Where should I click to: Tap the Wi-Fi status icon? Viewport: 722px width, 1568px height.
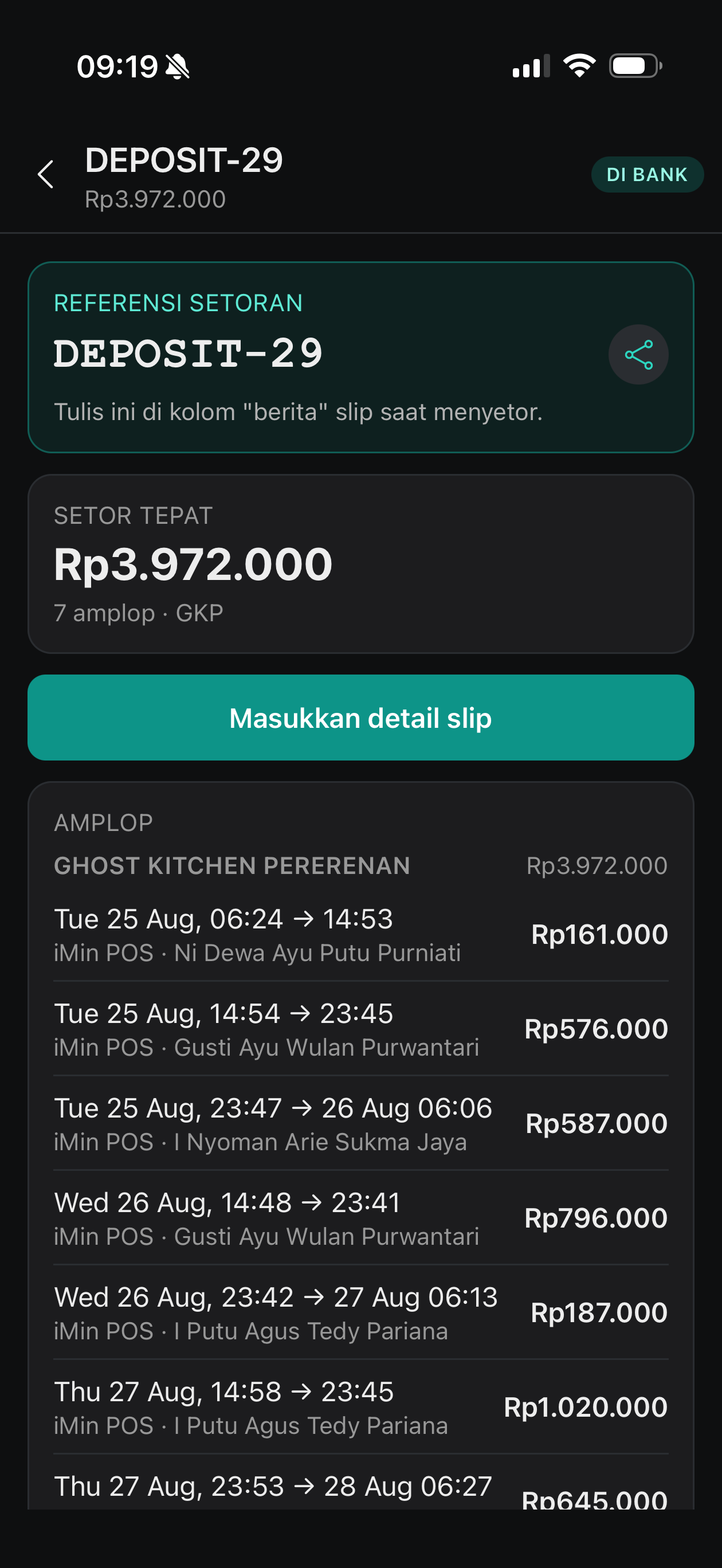(579, 65)
